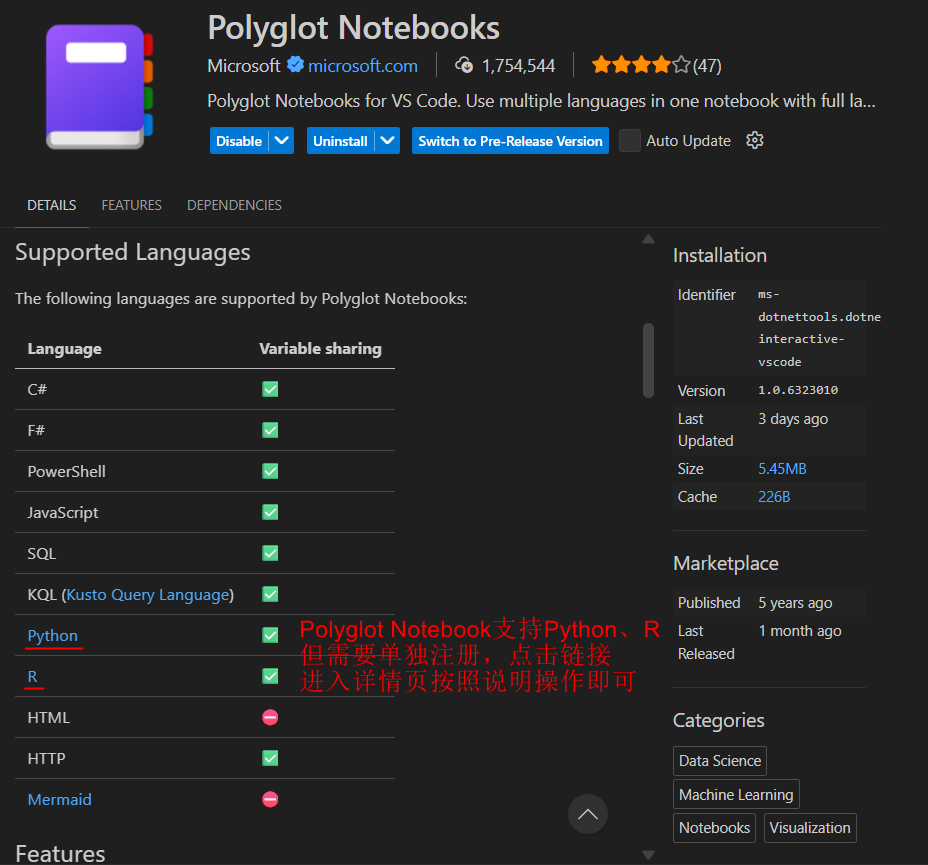Select the Notebooks category

pyautogui.click(x=714, y=828)
